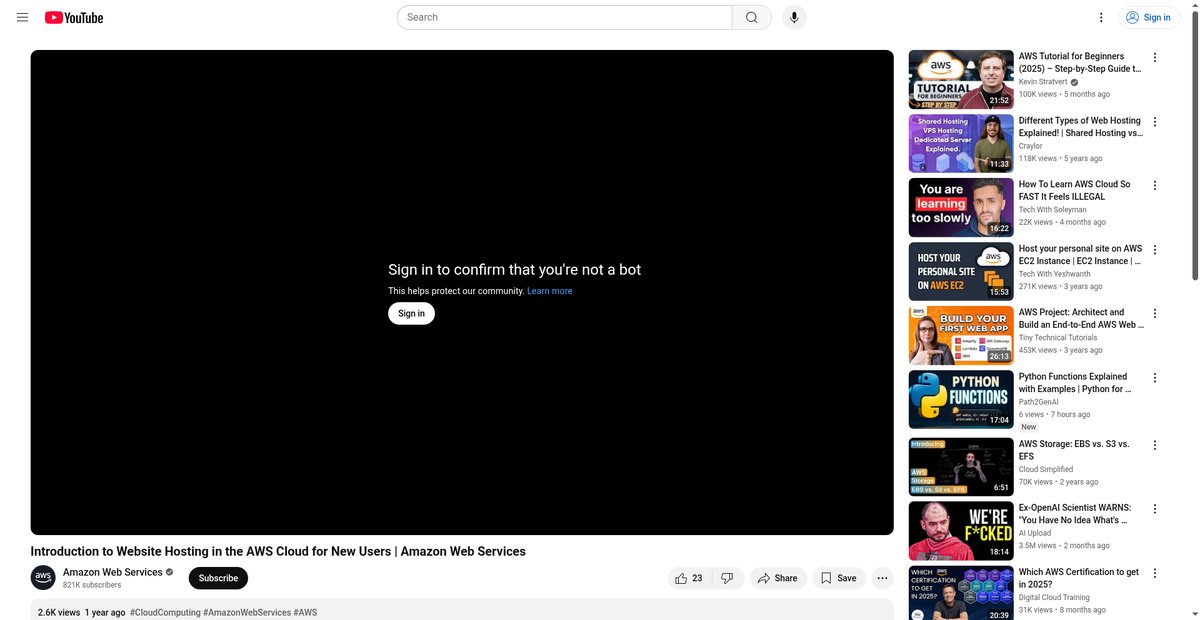Open options menu for AWS Project Architect video

coord(1155,314)
